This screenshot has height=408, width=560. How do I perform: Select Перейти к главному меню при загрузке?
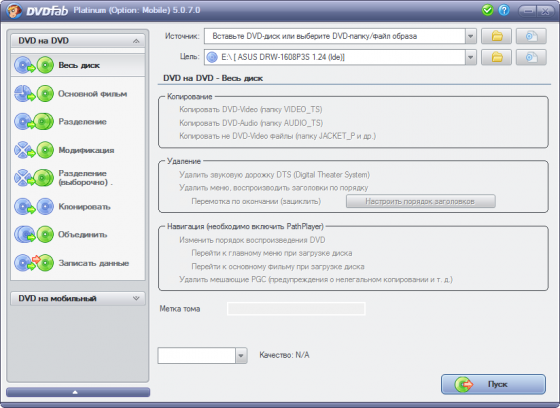tap(272, 253)
